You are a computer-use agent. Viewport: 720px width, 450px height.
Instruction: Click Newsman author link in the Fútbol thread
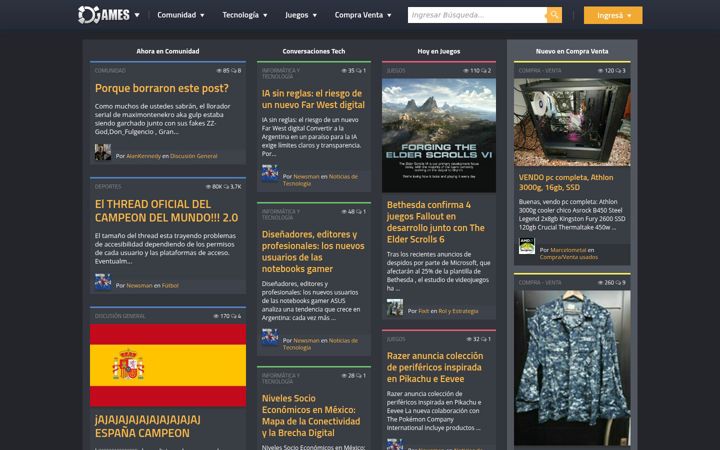(x=139, y=286)
